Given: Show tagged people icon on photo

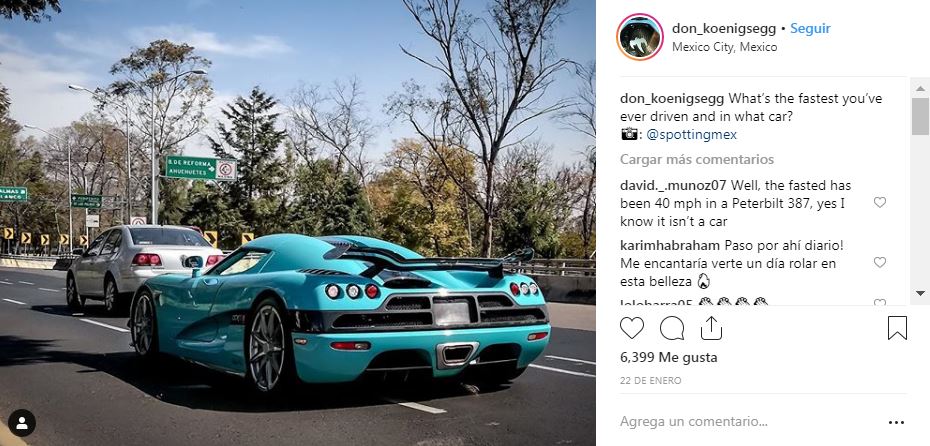Looking at the screenshot, I should [x=22, y=423].
